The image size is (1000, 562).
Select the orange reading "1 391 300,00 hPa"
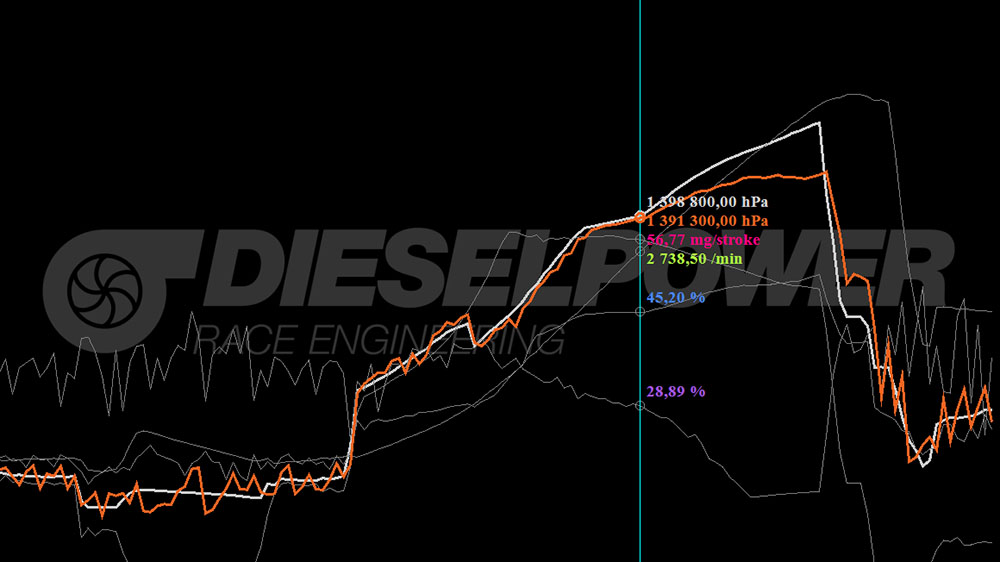coord(707,221)
